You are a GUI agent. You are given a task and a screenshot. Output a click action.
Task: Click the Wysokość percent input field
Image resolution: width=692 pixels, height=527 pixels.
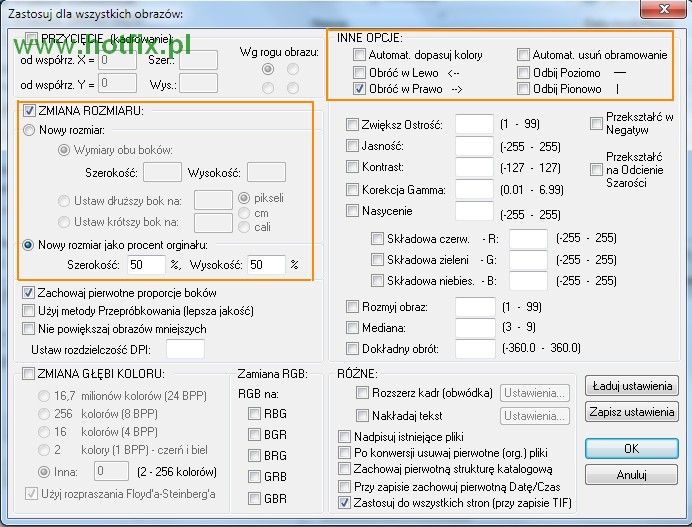tap(267, 265)
